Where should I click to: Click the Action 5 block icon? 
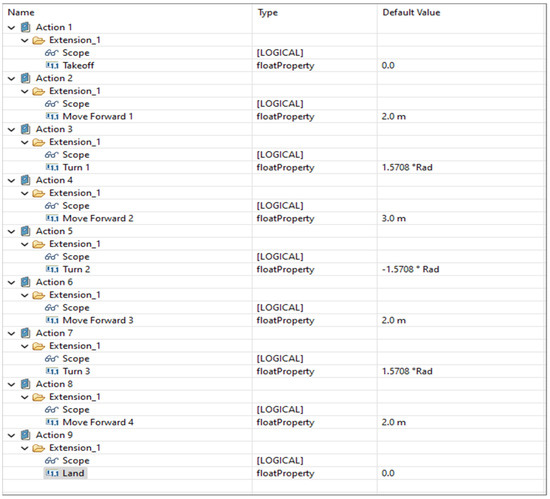pyautogui.click(x=26, y=231)
